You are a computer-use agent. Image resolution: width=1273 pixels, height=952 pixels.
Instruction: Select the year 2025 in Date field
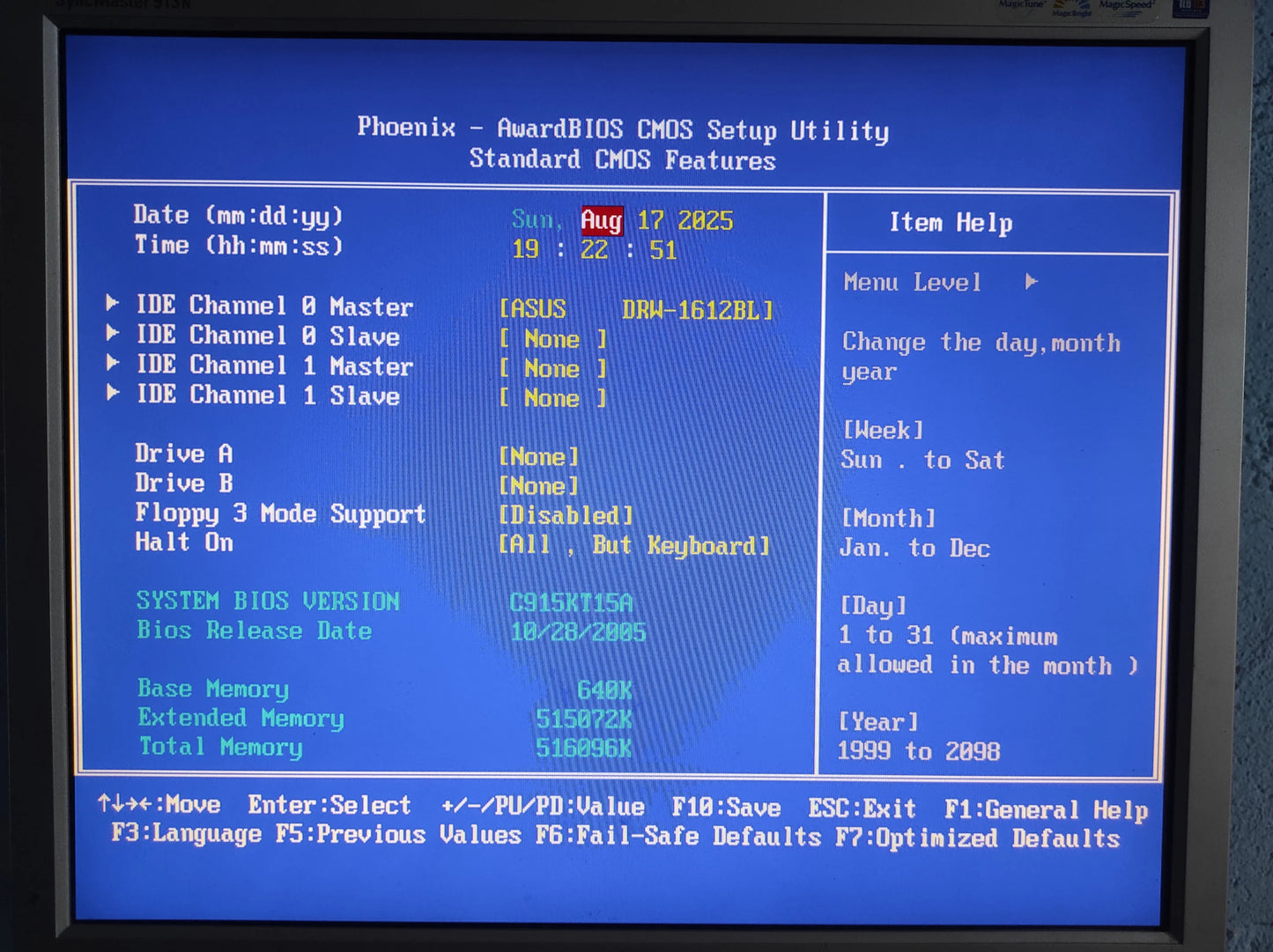coord(705,220)
